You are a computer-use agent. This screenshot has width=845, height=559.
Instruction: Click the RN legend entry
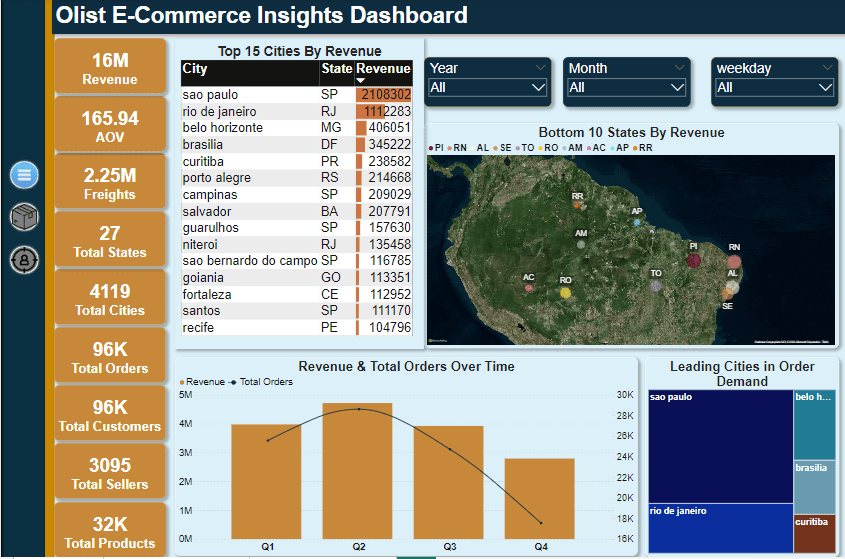457,148
